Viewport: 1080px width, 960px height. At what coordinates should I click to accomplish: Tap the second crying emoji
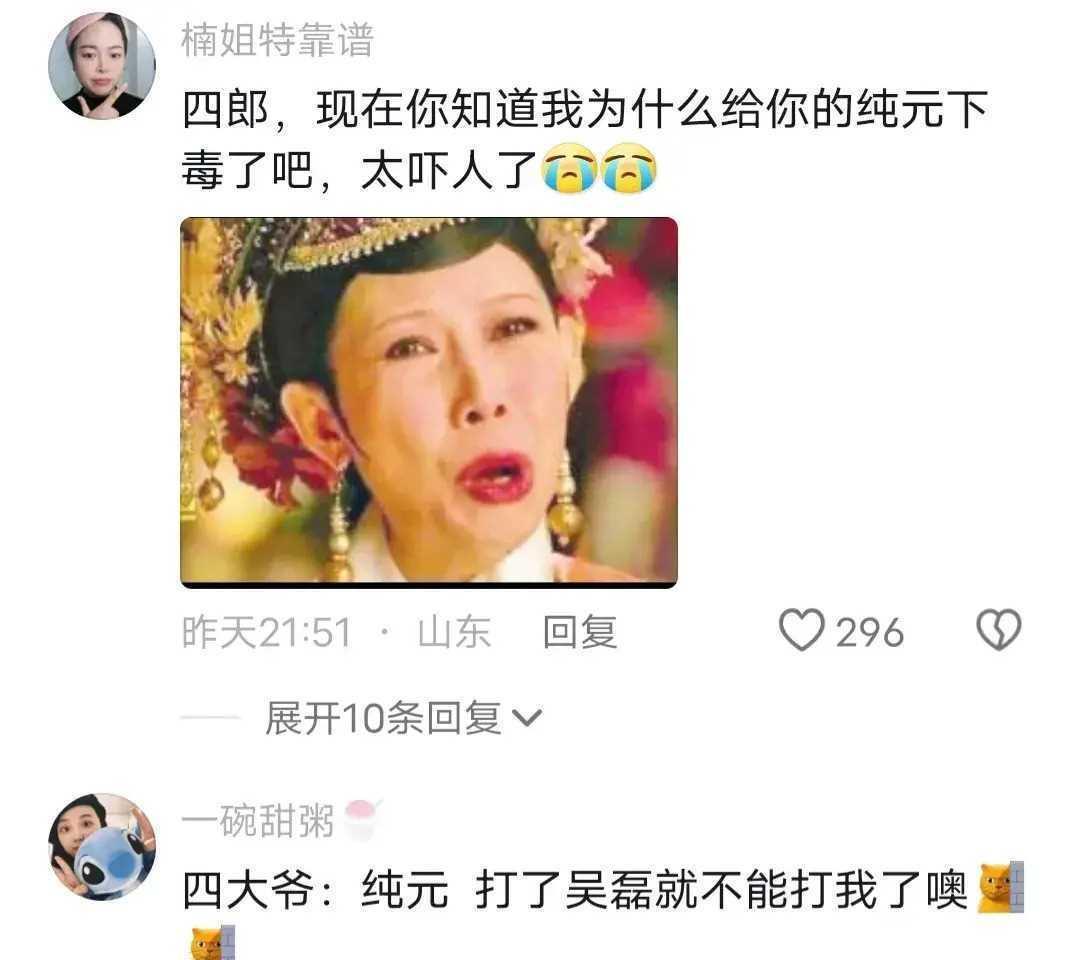tap(629, 169)
